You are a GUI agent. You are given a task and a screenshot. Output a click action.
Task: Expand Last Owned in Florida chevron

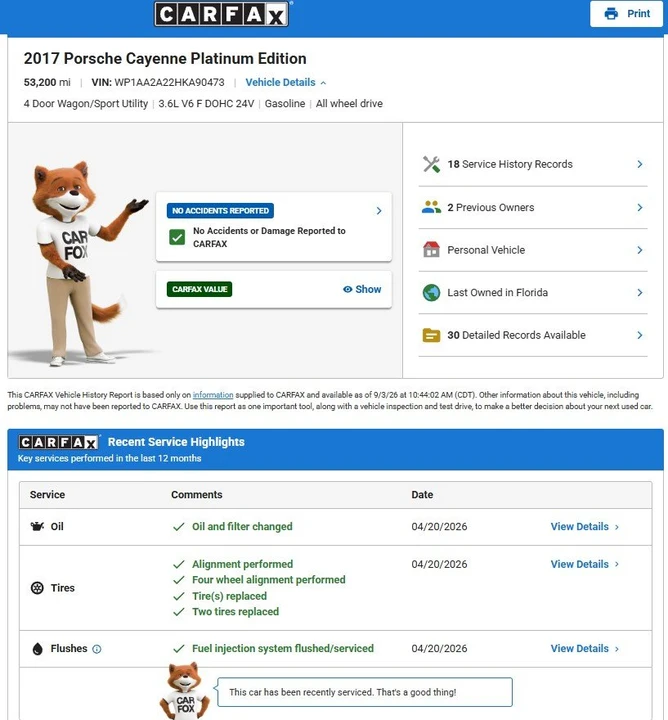[640, 292]
